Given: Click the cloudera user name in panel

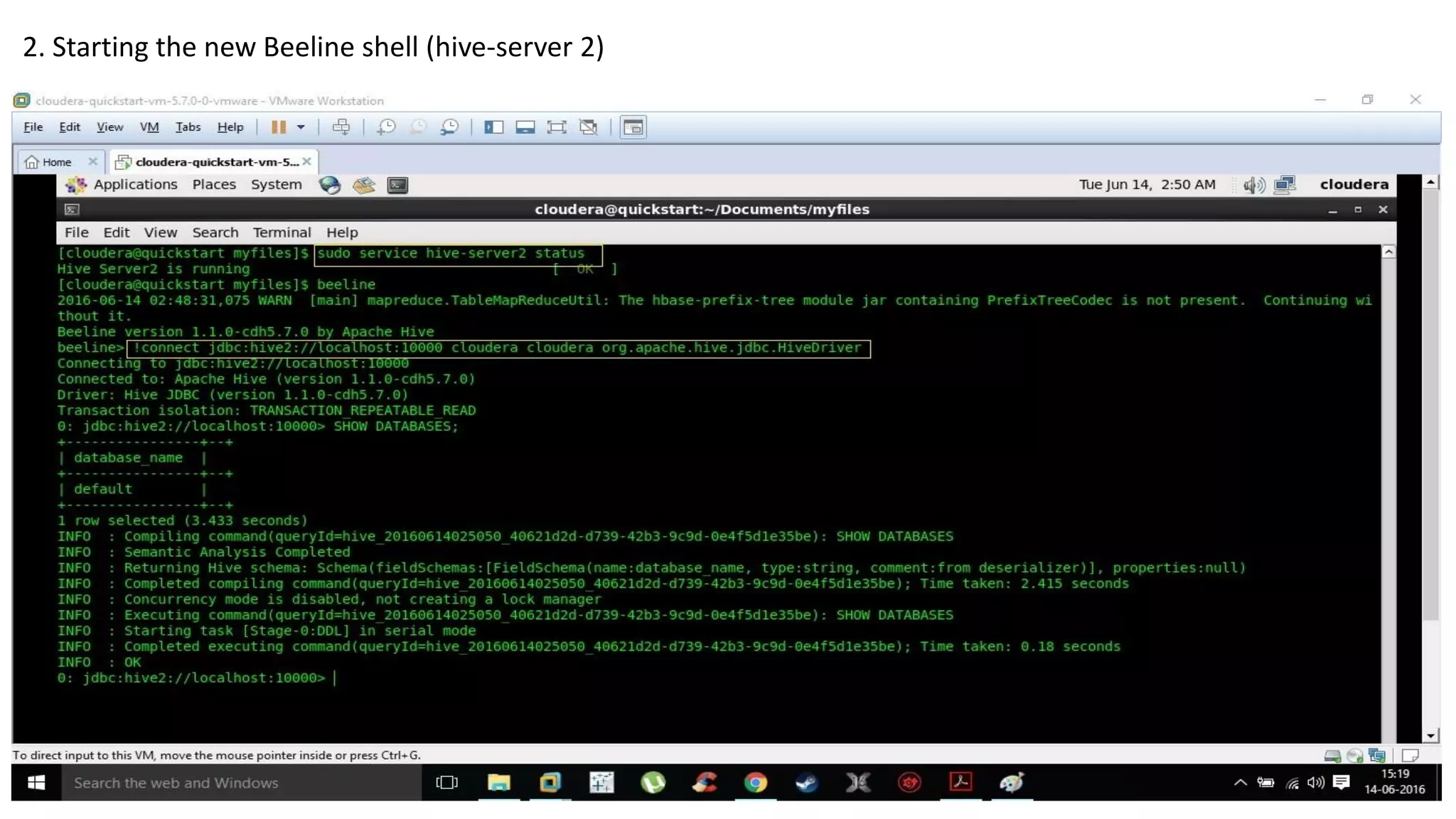Looking at the screenshot, I should 1354,185.
